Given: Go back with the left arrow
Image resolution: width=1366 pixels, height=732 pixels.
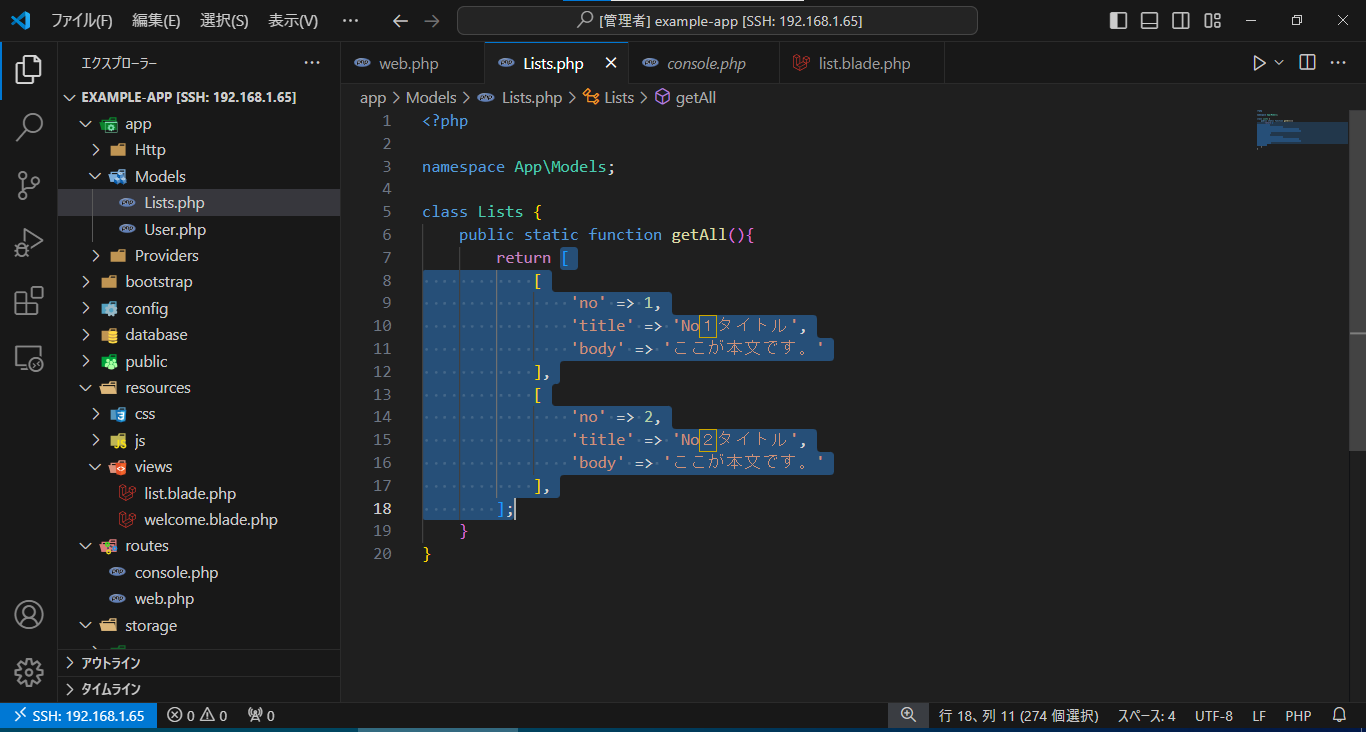Looking at the screenshot, I should 400,20.
